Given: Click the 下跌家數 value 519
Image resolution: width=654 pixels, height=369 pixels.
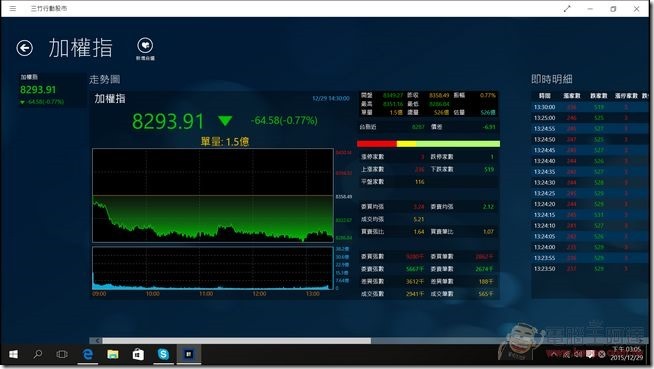Looking at the screenshot, I should (x=489, y=169).
